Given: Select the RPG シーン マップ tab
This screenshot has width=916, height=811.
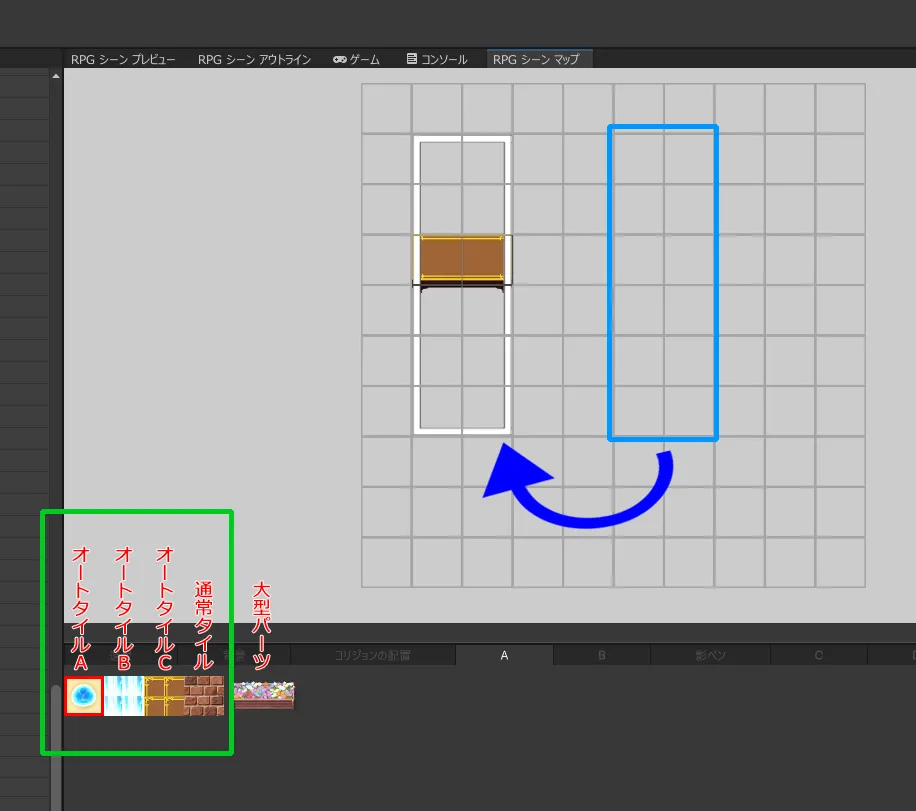Looking at the screenshot, I should pos(536,60).
